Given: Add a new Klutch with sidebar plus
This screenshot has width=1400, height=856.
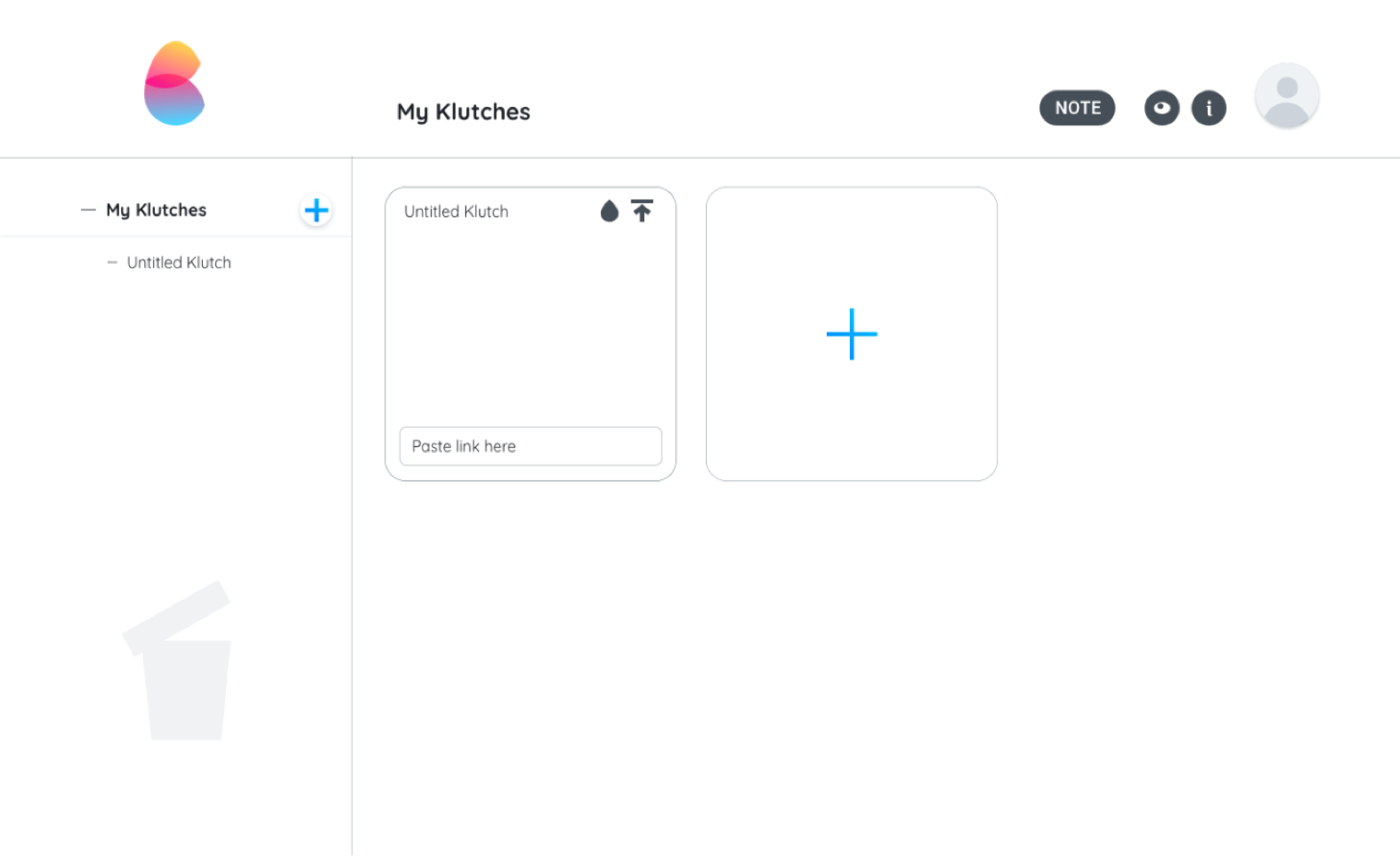Looking at the screenshot, I should [x=316, y=211].
